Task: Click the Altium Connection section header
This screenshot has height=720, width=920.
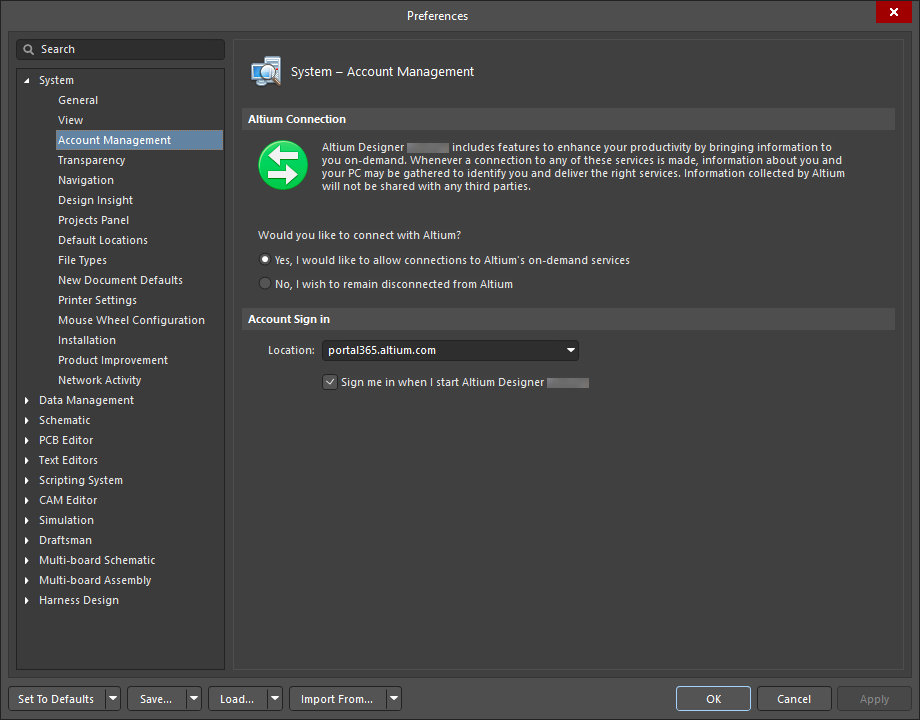Action: pyautogui.click(x=568, y=119)
